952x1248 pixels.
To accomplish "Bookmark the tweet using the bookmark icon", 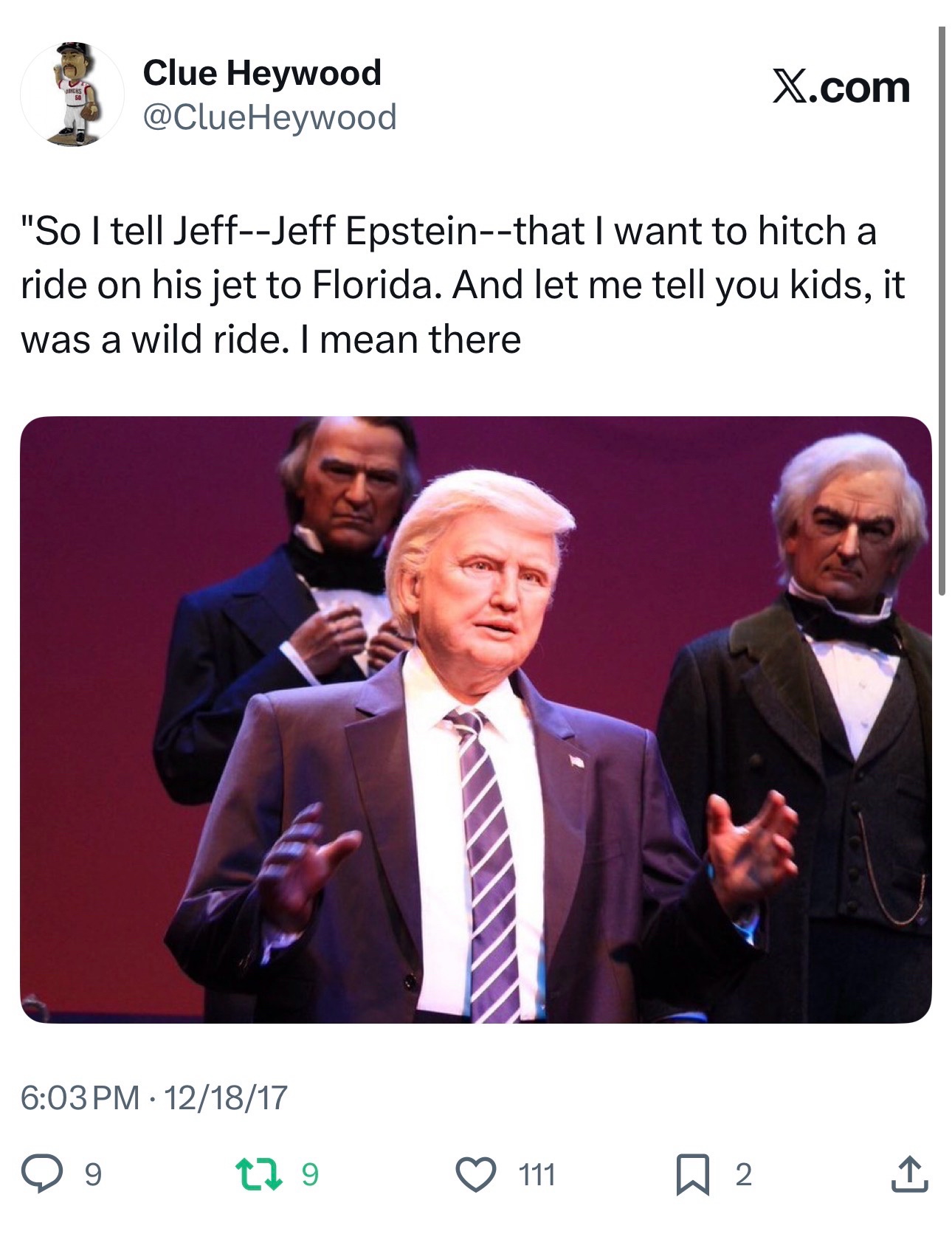I will [693, 1174].
